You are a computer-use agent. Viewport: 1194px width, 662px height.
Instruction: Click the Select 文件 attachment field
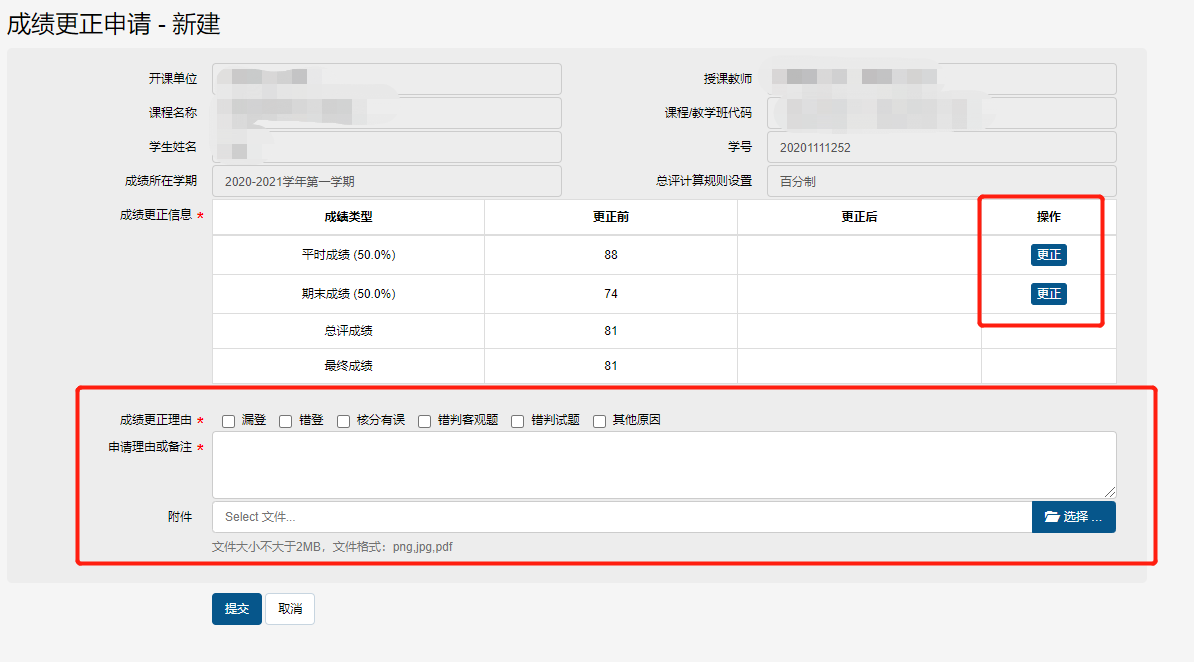click(622, 517)
